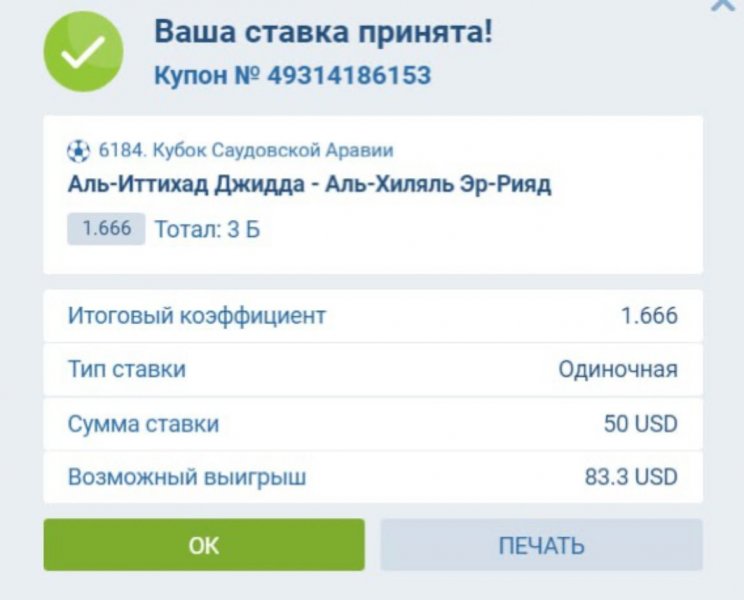Click the word Купон in the coupon line

(x=193, y=76)
